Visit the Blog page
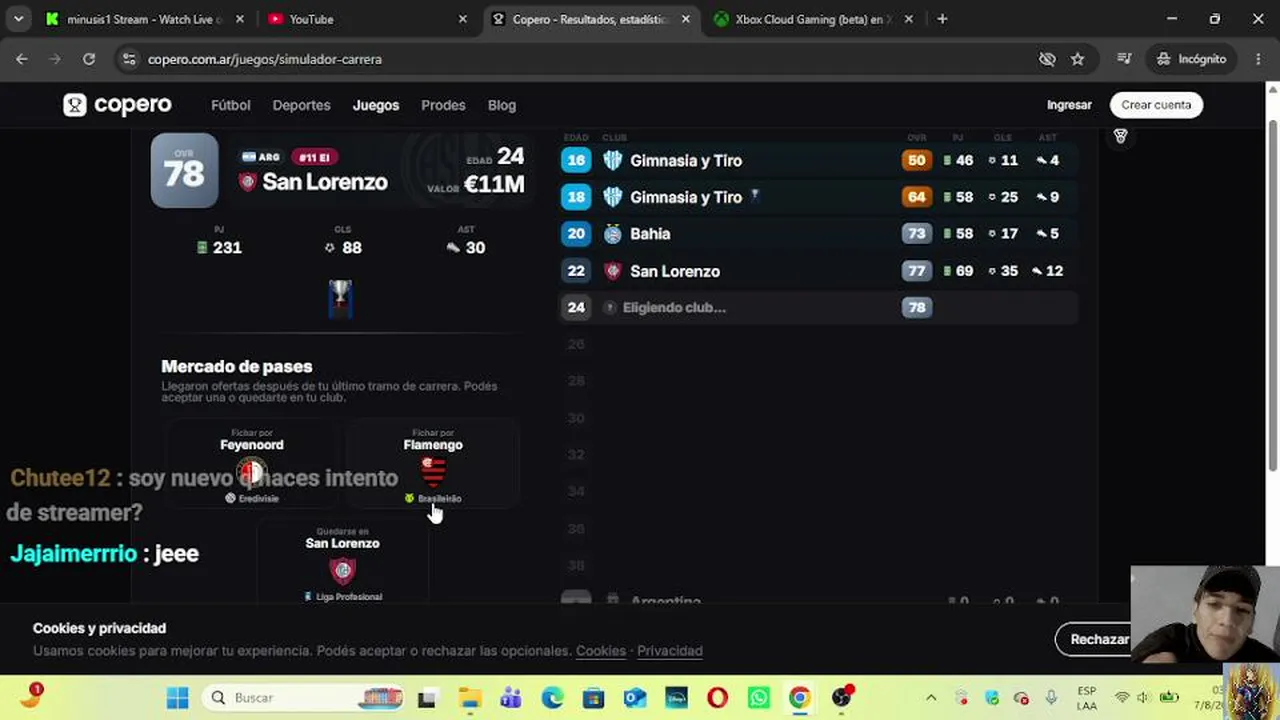Image resolution: width=1280 pixels, height=720 pixels. tap(502, 105)
